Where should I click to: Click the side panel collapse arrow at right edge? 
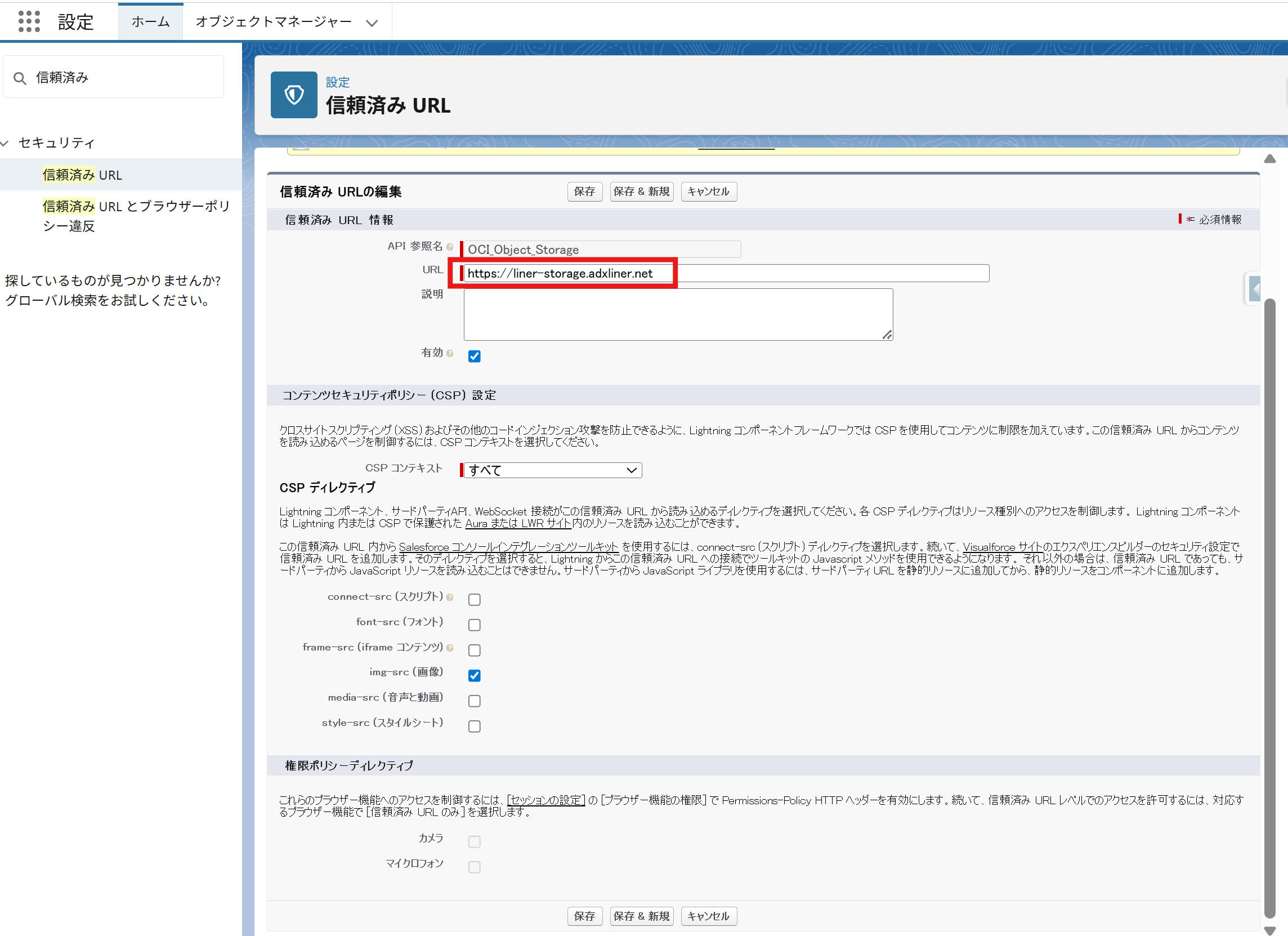point(1254,289)
